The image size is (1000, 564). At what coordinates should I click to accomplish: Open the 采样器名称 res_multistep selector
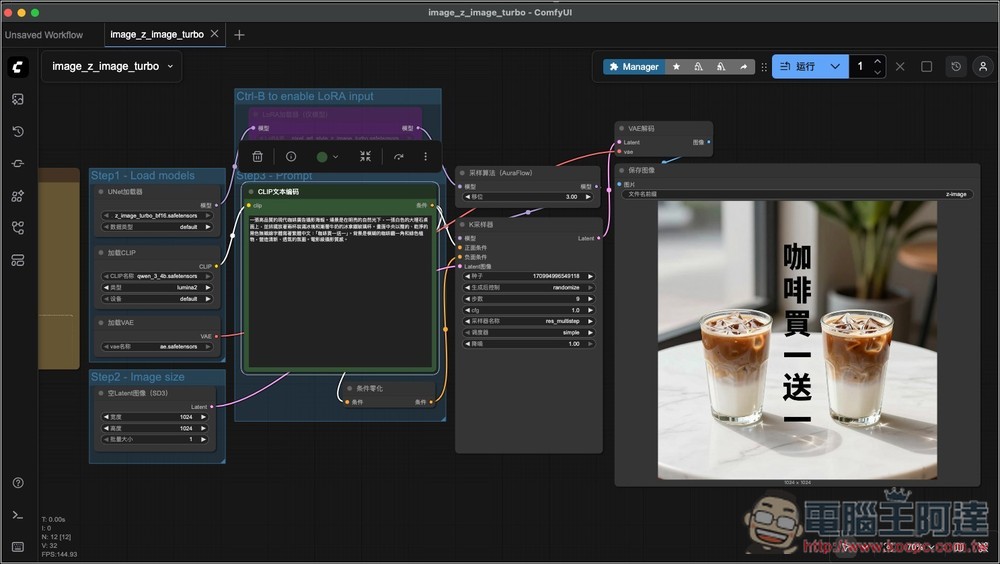tap(530, 321)
